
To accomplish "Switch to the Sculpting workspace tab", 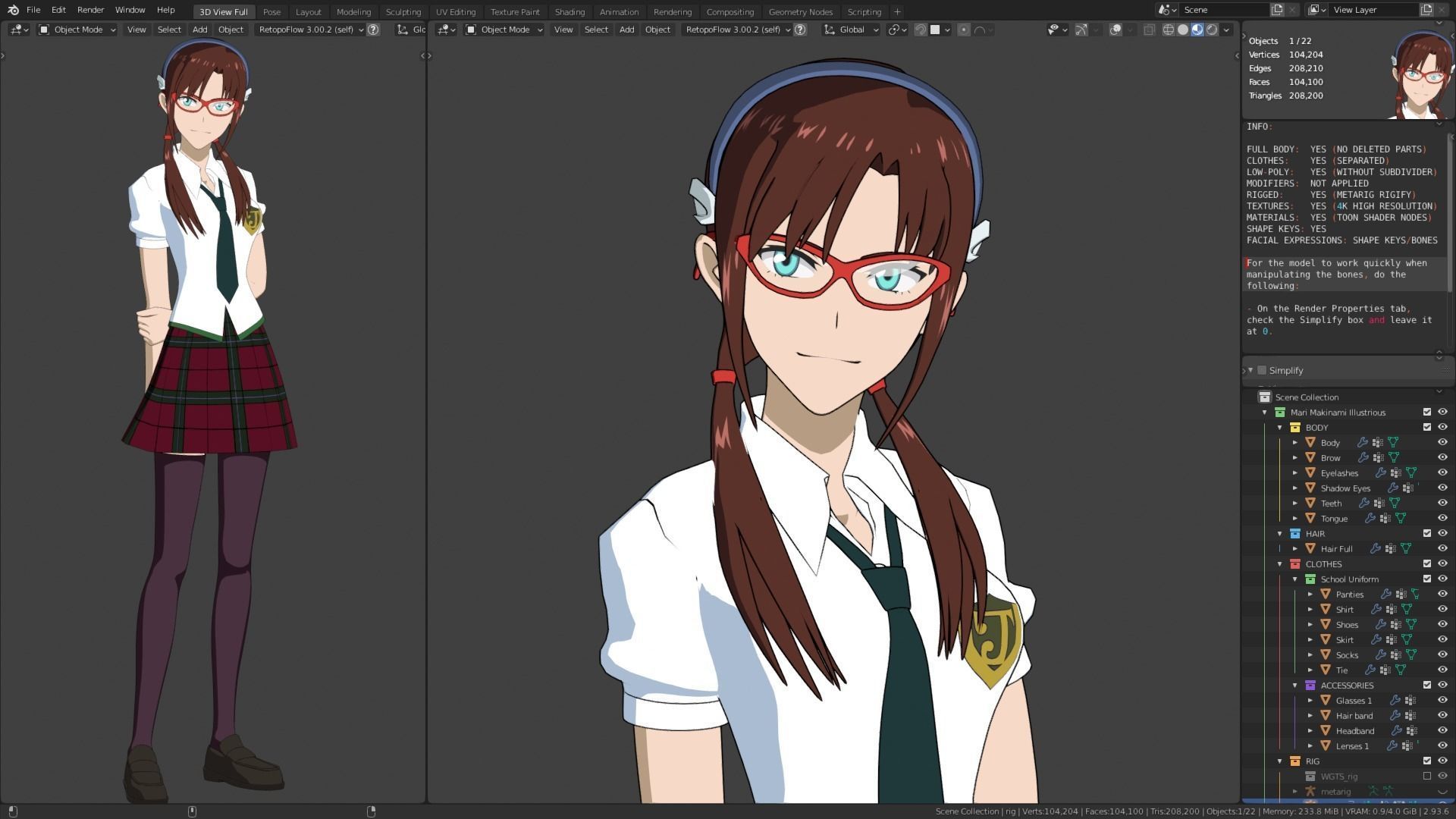I will 403,11.
